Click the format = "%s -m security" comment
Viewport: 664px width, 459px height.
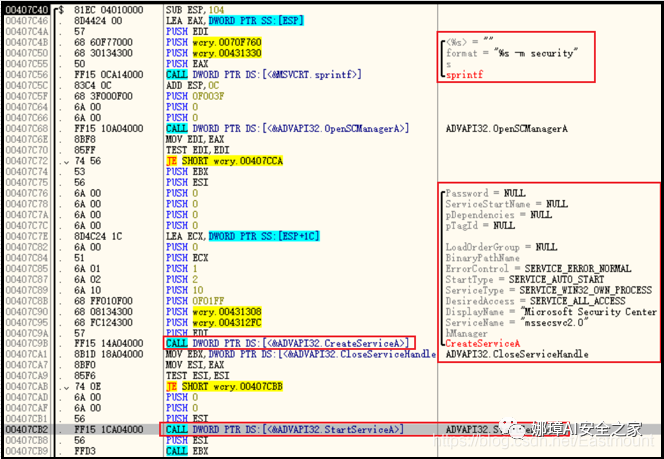pyautogui.click(x=512, y=53)
